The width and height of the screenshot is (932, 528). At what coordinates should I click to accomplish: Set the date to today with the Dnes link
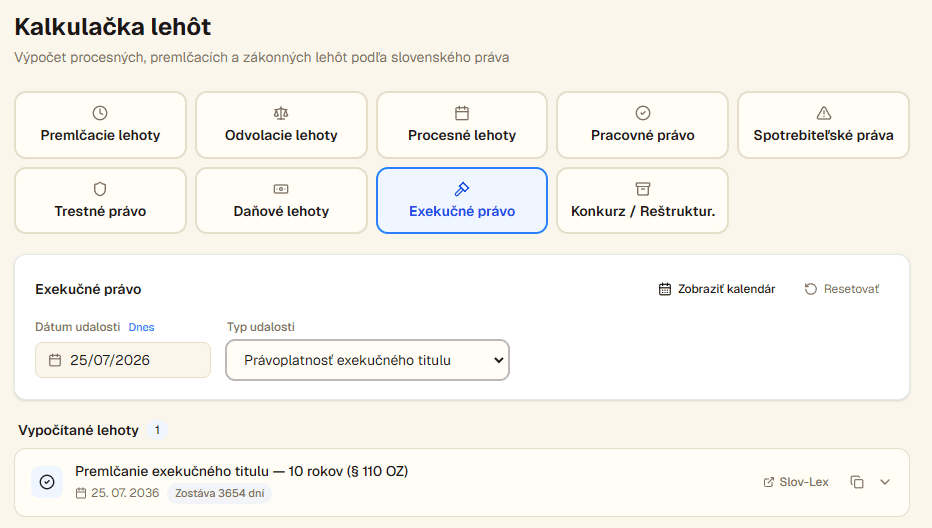(x=141, y=327)
